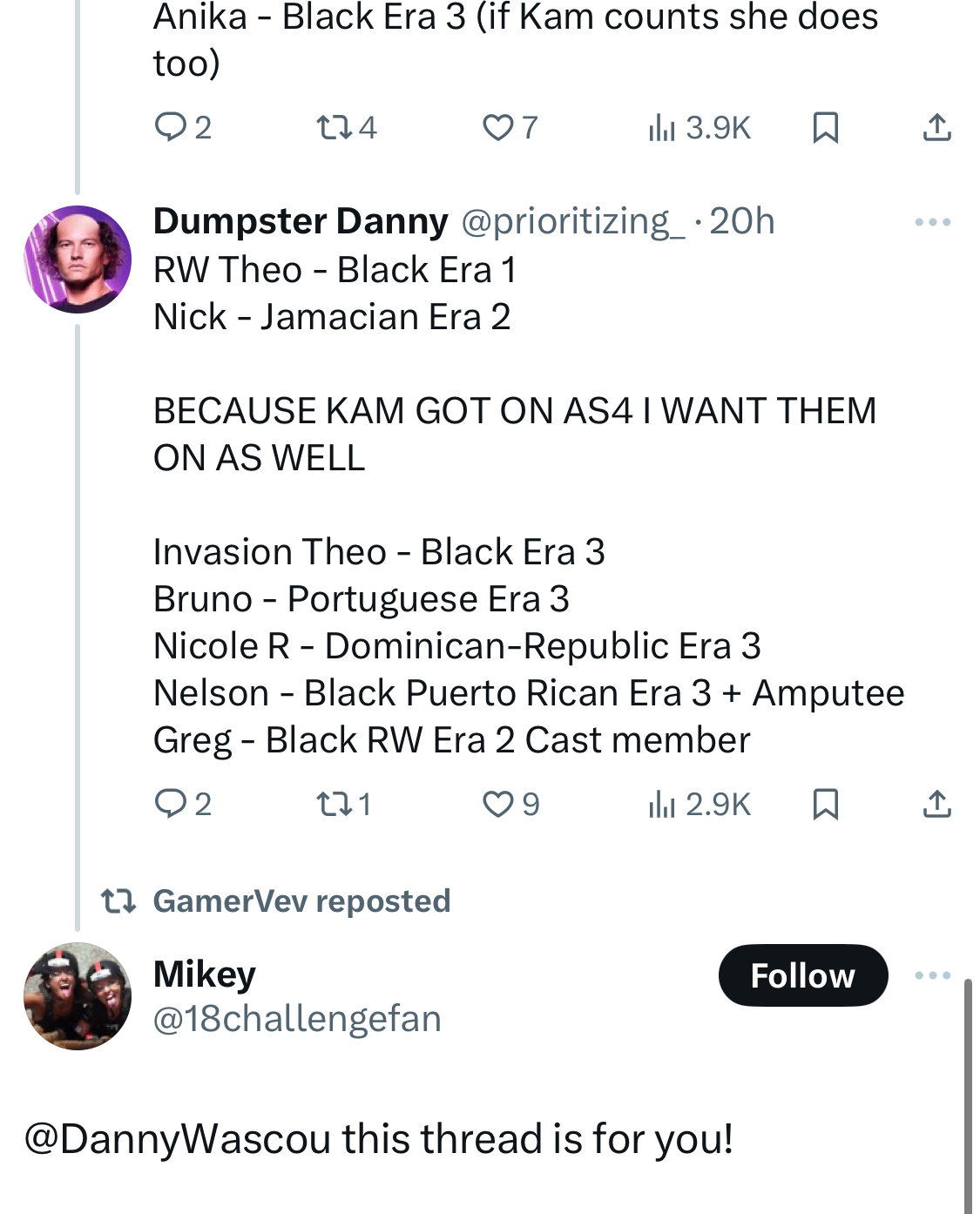Open the @prioritizing_ profile handle
Screen dimensions: 980x1214
point(573,221)
